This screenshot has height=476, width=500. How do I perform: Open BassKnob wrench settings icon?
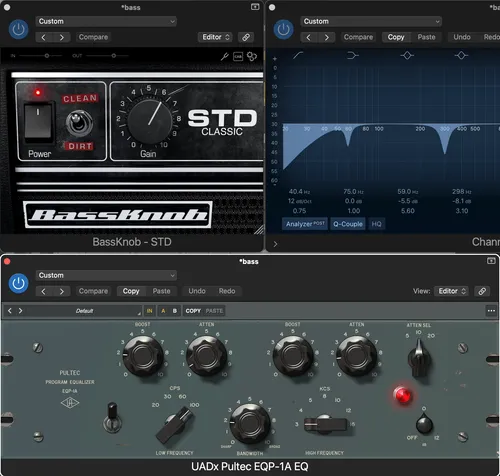pyautogui.click(x=224, y=56)
